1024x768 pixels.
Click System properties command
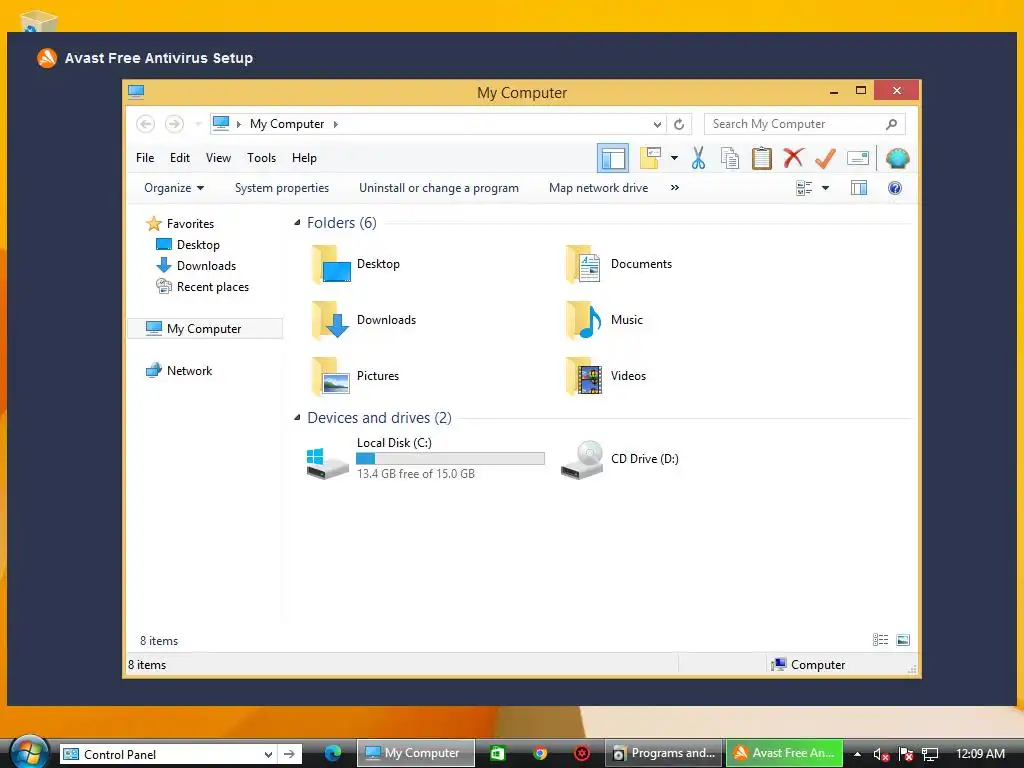pyautogui.click(x=281, y=188)
